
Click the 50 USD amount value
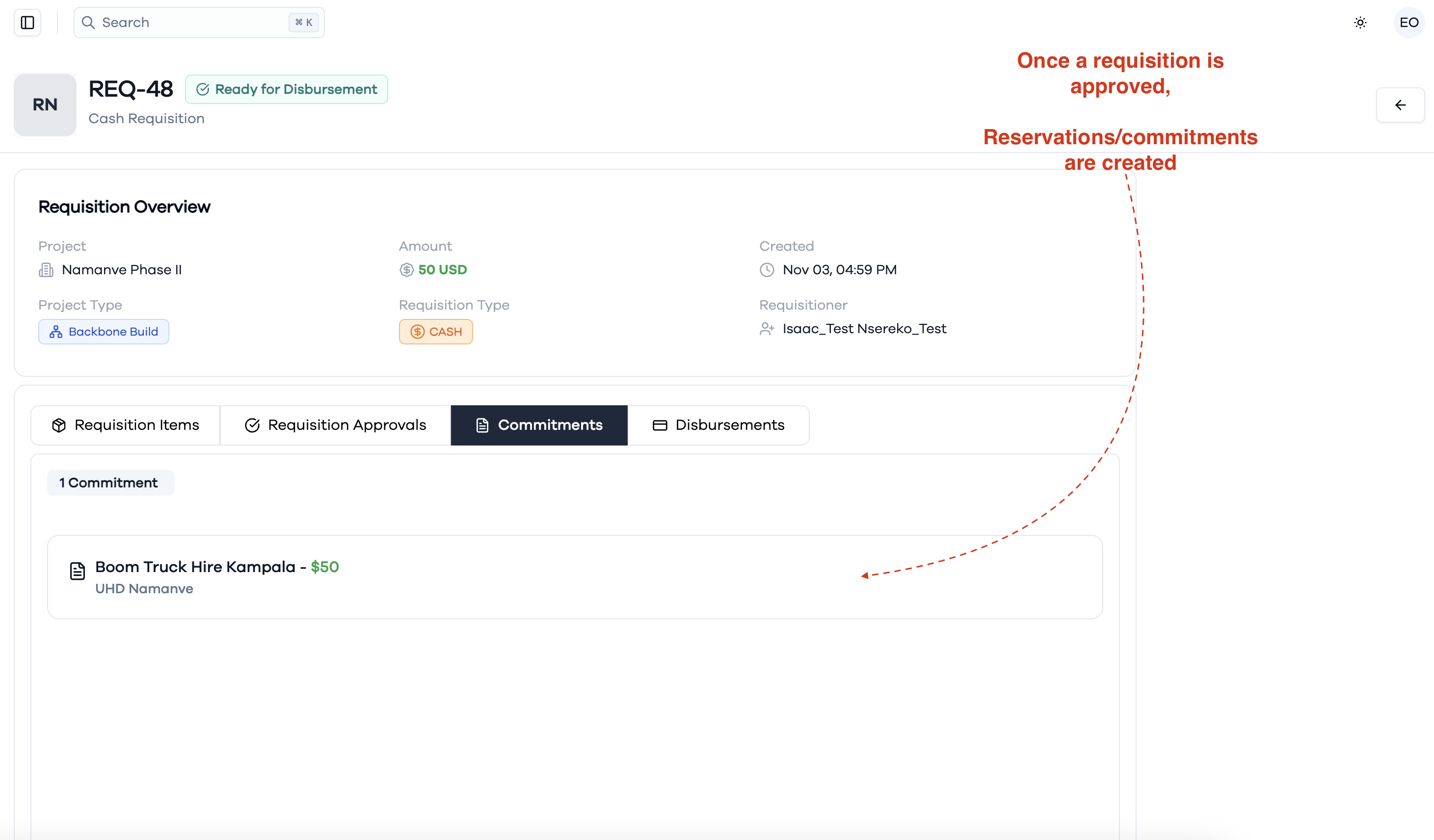443,270
